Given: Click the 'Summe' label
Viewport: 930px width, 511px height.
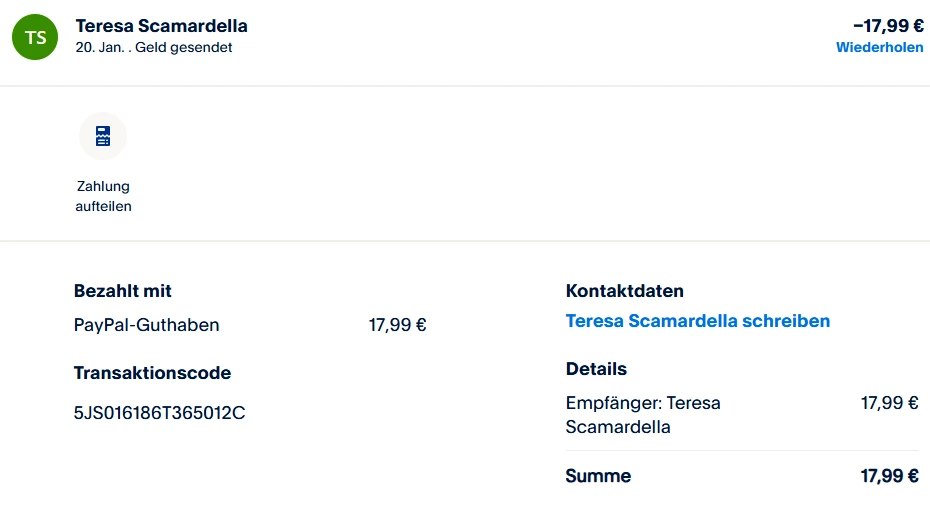Looking at the screenshot, I should 598,476.
